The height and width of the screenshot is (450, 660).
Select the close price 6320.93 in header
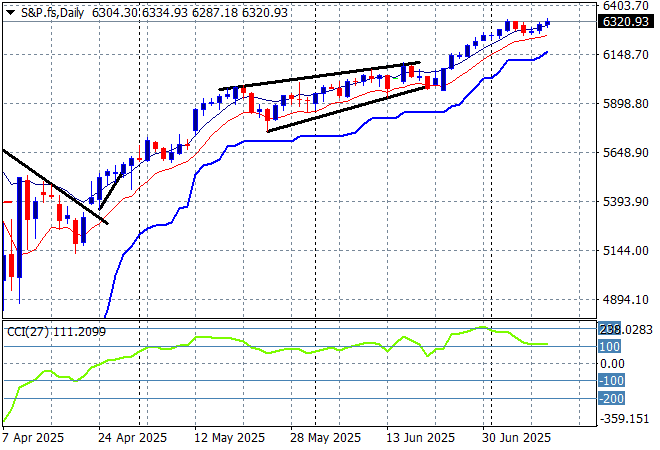[x=265, y=13]
